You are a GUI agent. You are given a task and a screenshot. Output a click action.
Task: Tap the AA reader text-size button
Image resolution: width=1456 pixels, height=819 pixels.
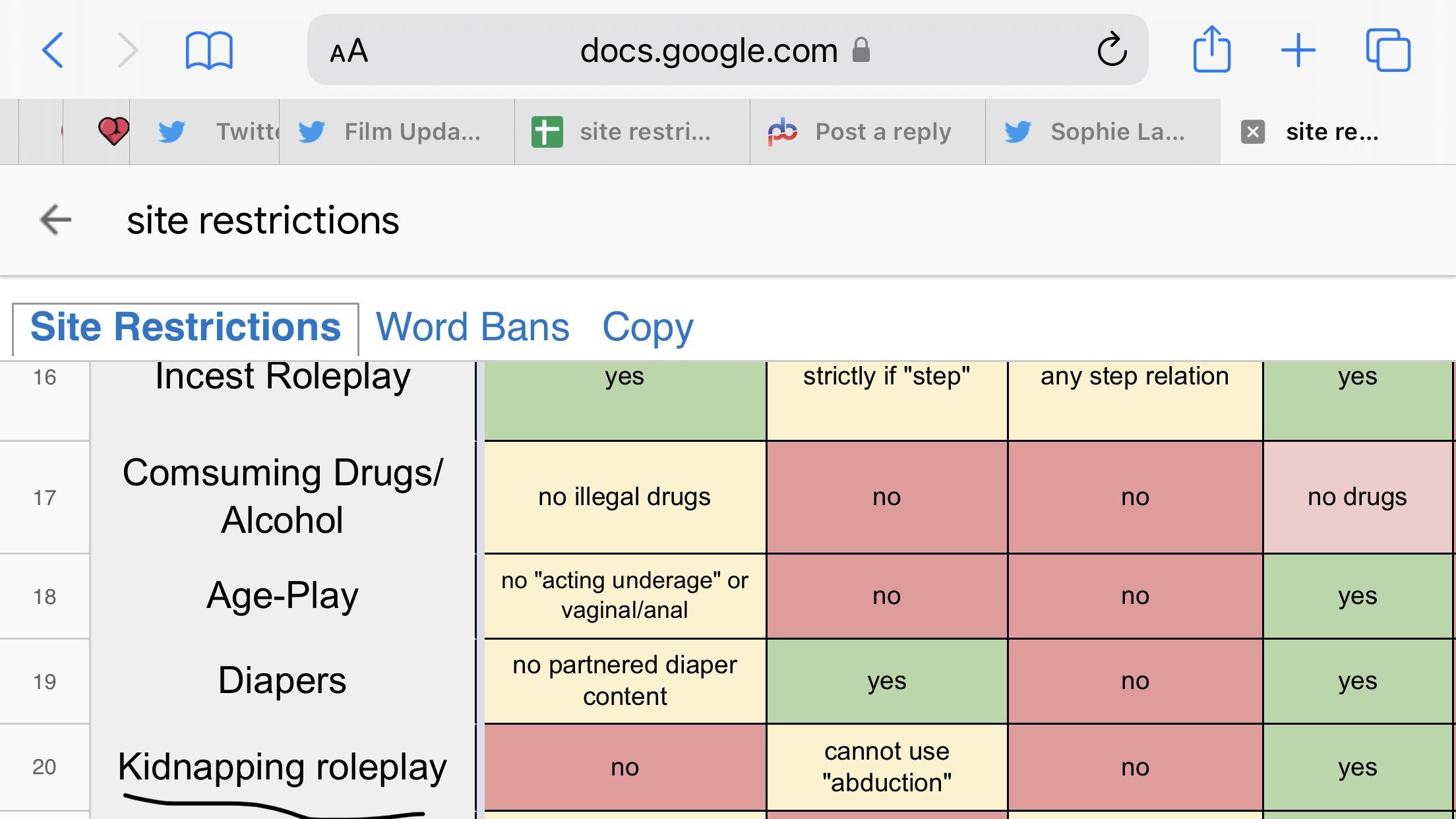tap(349, 51)
